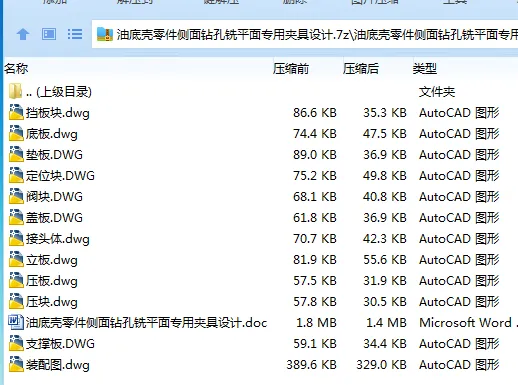Go up one directory with the arrow icon
518x385 pixels.
pyautogui.click(x=23, y=34)
